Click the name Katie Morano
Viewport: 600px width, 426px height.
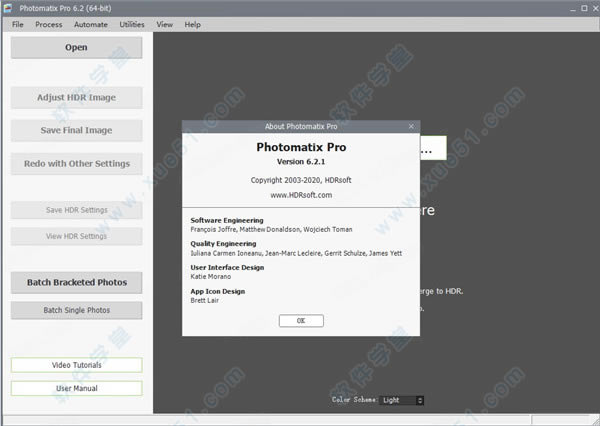click(x=211, y=277)
